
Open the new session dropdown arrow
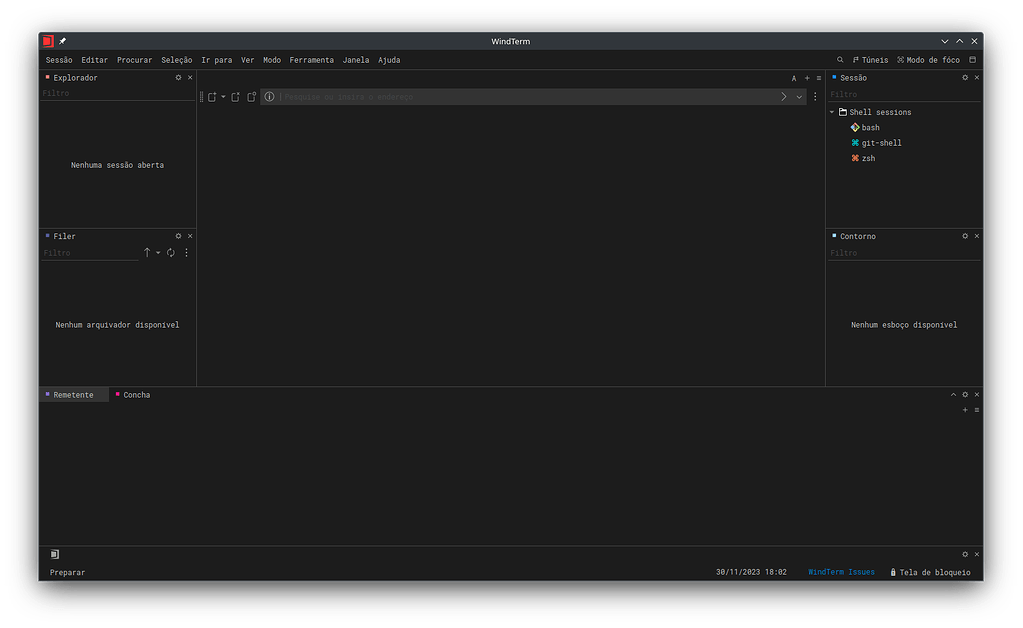tap(223, 97)
